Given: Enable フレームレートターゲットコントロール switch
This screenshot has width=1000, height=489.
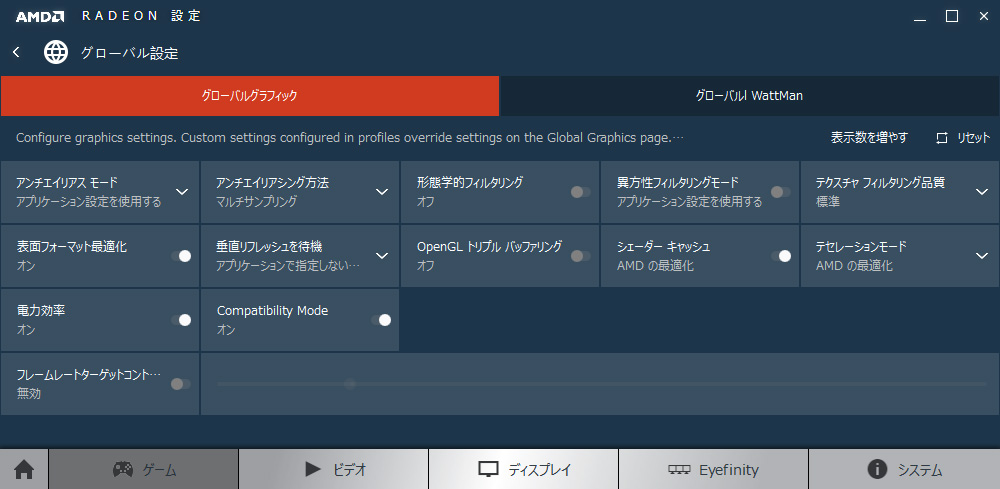Looking at the screenshot, I should (x=181, y=384).
